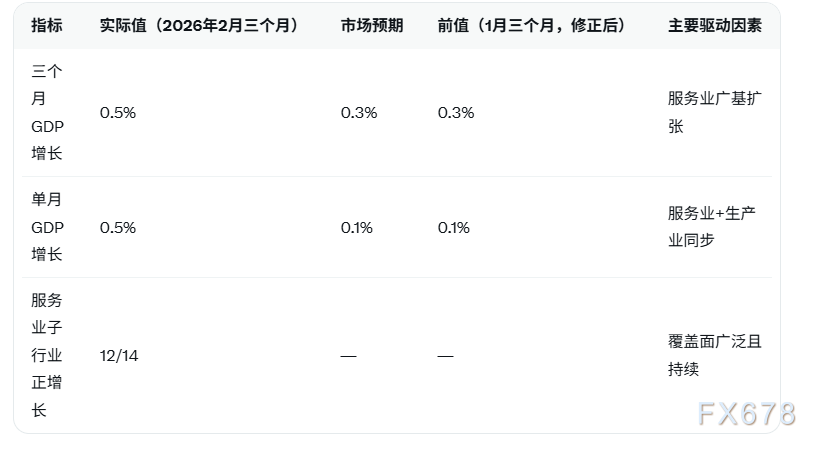Select the 市场预期 column header
The height and width of the screenshot is (449, 826).
371,26
